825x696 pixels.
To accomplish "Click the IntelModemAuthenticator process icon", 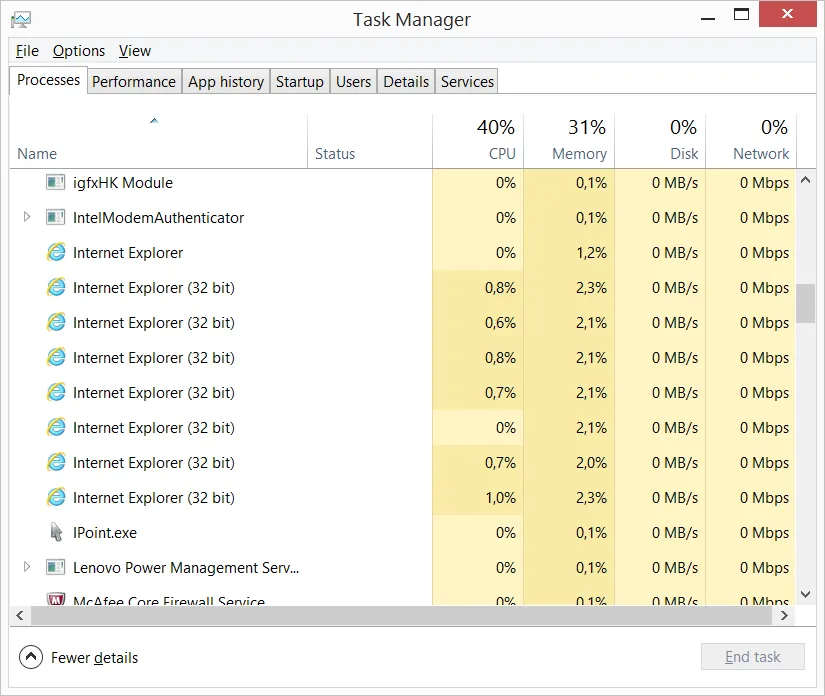I will tap(55, 217).
